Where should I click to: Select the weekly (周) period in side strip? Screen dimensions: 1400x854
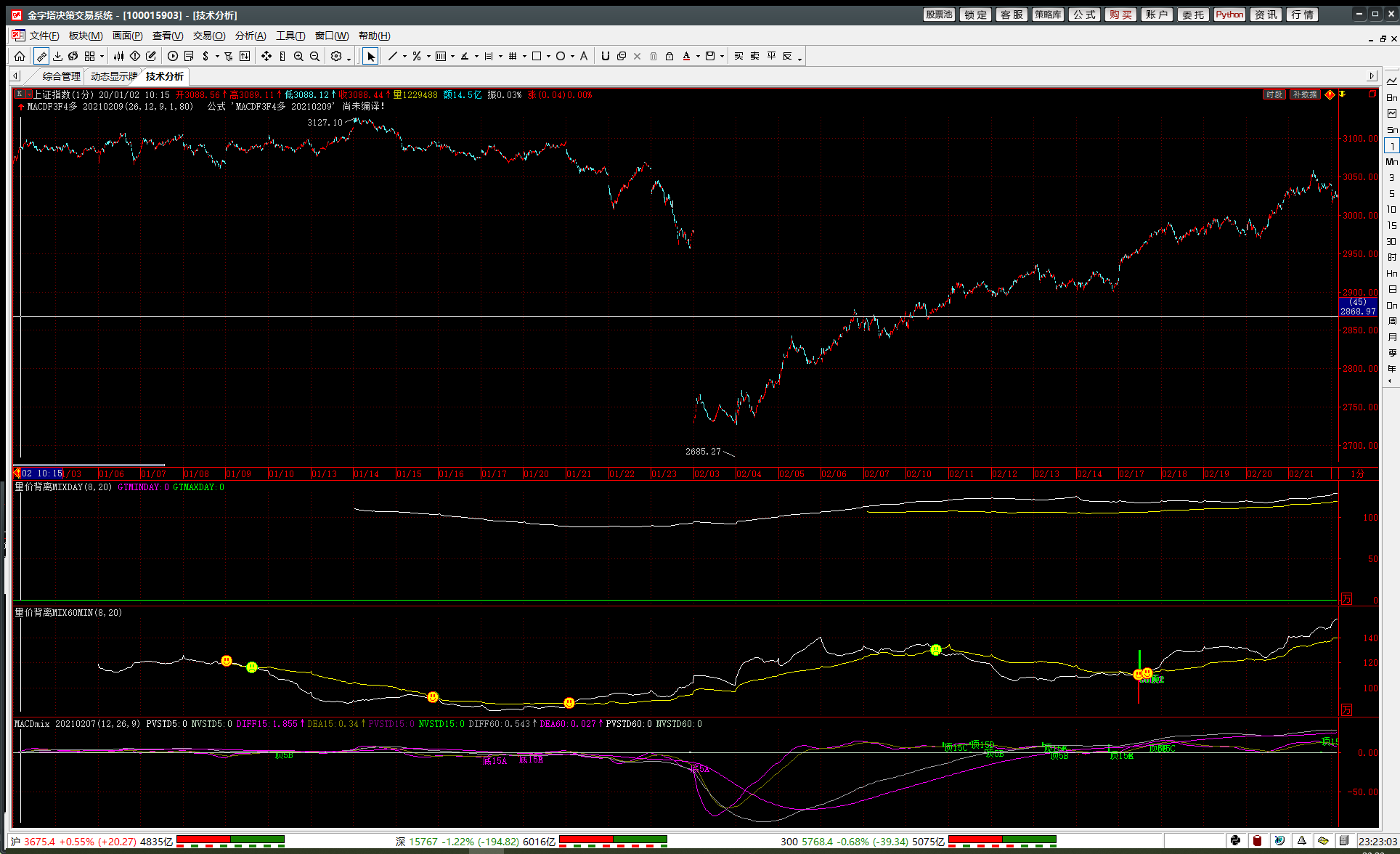pyautogui.click(x=1392, y=322)
